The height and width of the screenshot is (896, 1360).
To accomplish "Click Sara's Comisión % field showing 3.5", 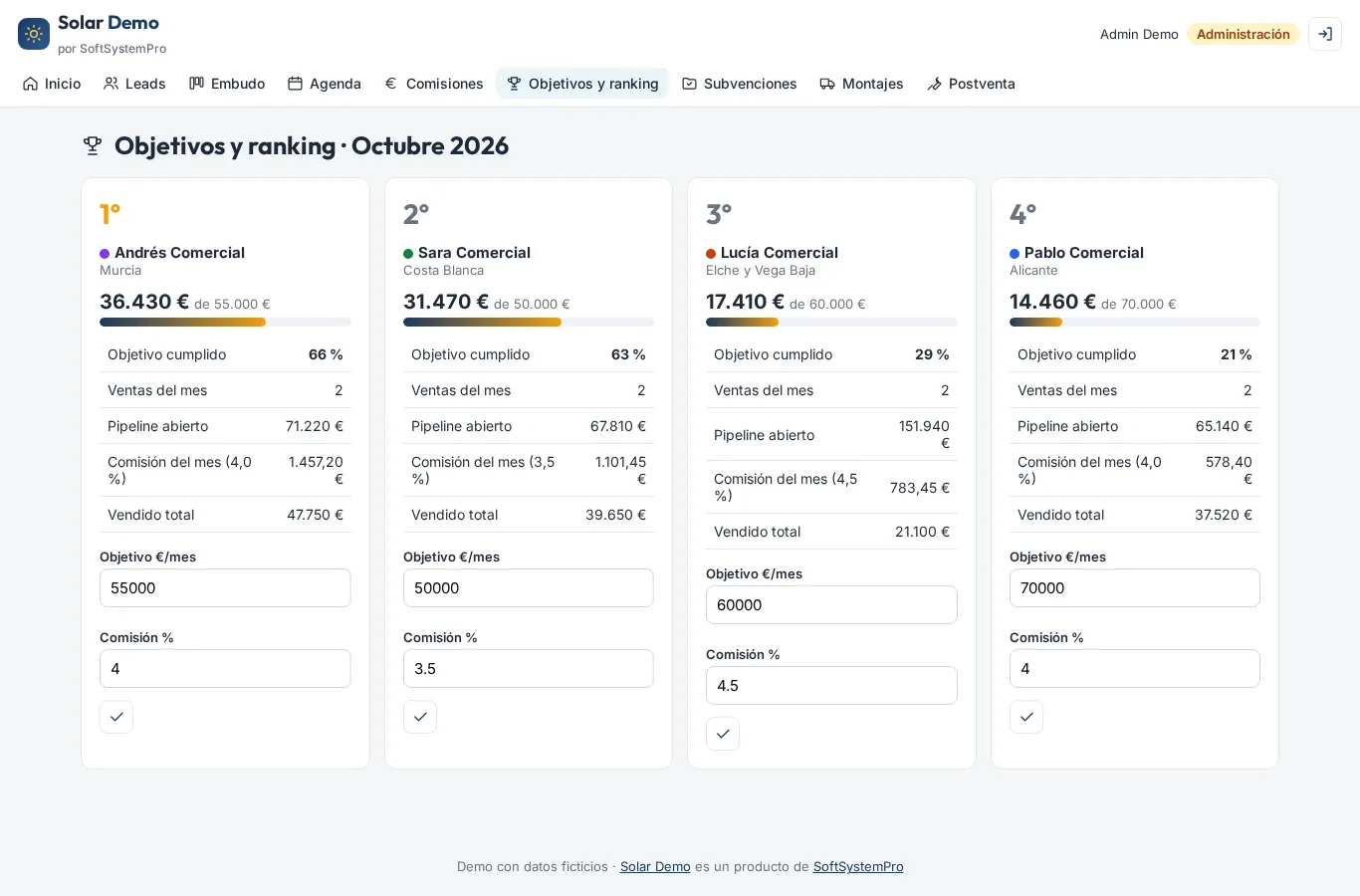I will (529, 669).
